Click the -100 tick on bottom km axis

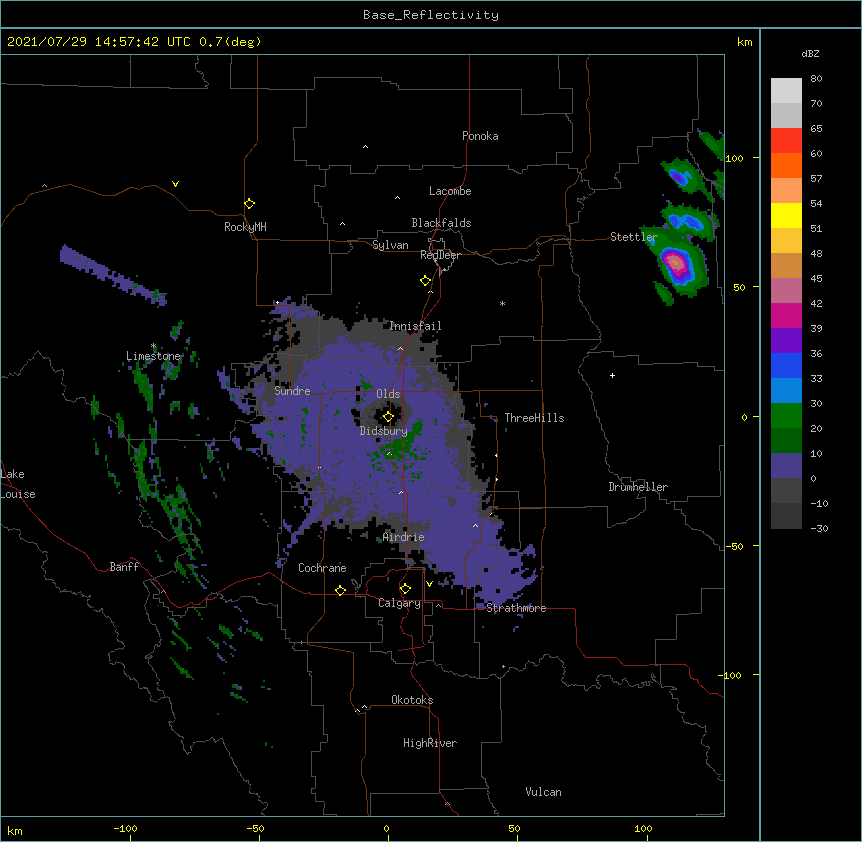126,829
